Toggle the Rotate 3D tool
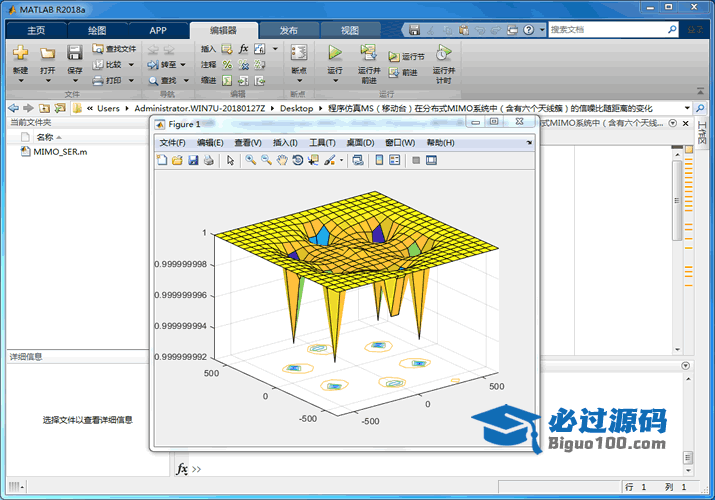 298,160
